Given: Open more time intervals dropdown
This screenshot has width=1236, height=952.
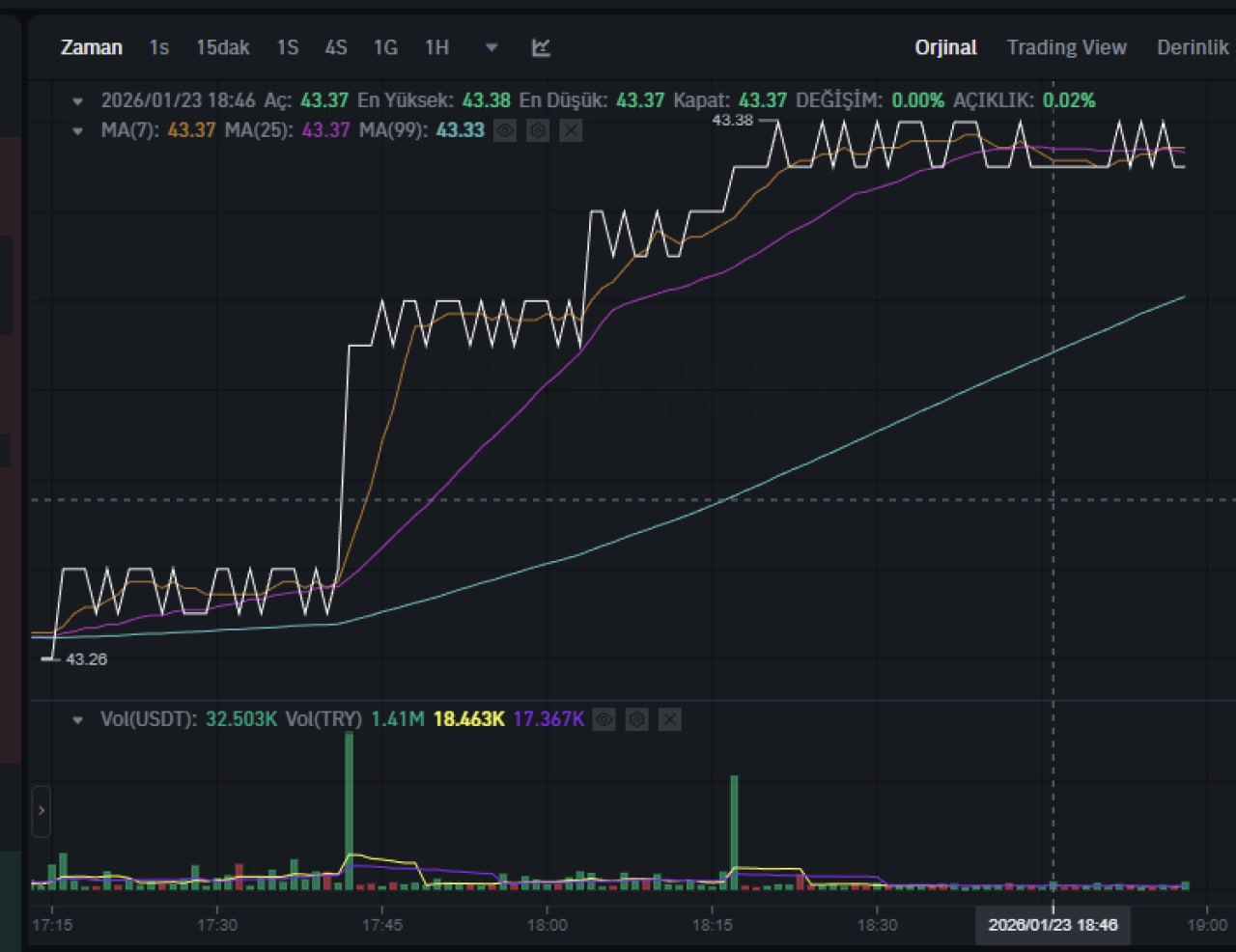Looking at the screenshot, I should pyautogui.click(x=492, y=47).
